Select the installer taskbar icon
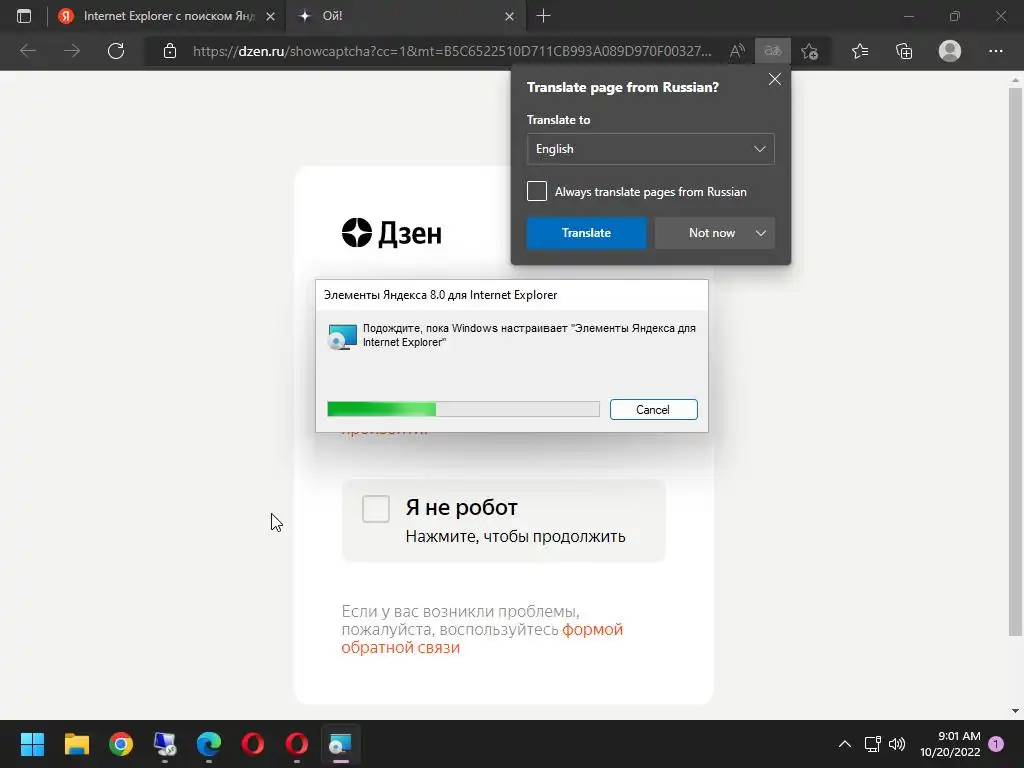Image resolution: width=1024 pixels, height=768 pixels. click(340, 744)
